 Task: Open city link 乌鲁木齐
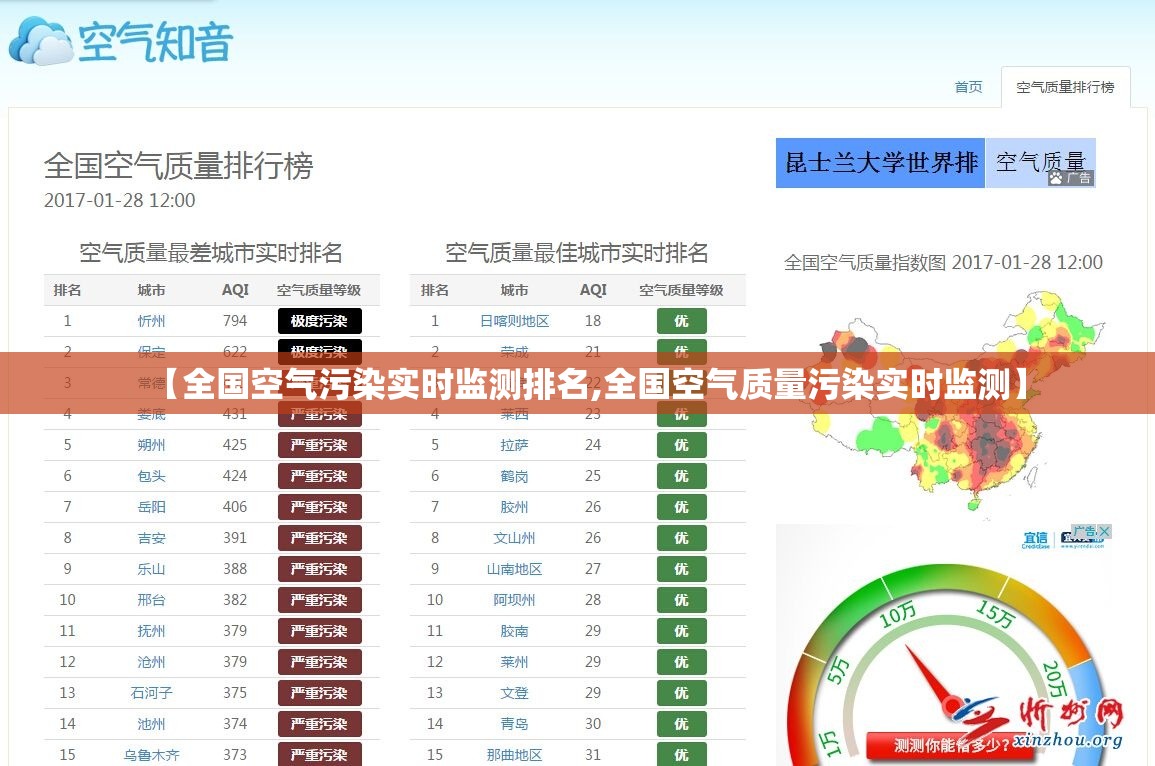click(x=151, y=754)
